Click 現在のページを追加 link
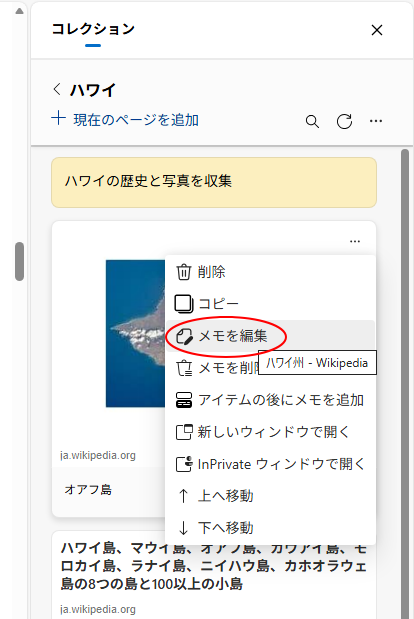 (136, 120)
